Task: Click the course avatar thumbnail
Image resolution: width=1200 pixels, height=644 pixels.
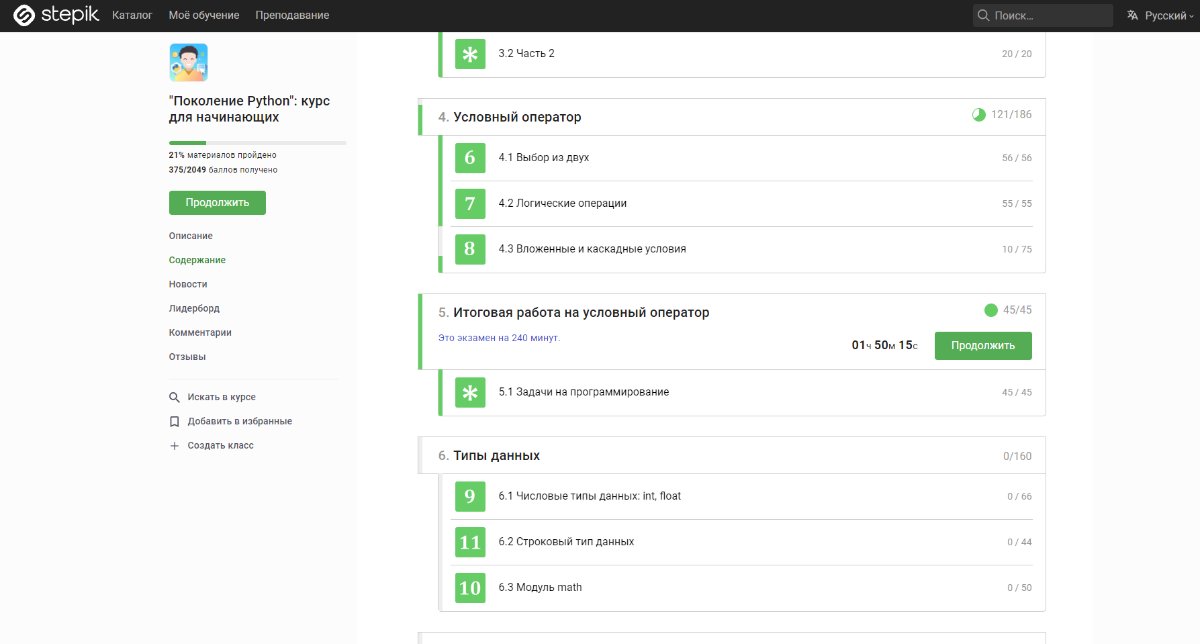Action: (188, 62)
